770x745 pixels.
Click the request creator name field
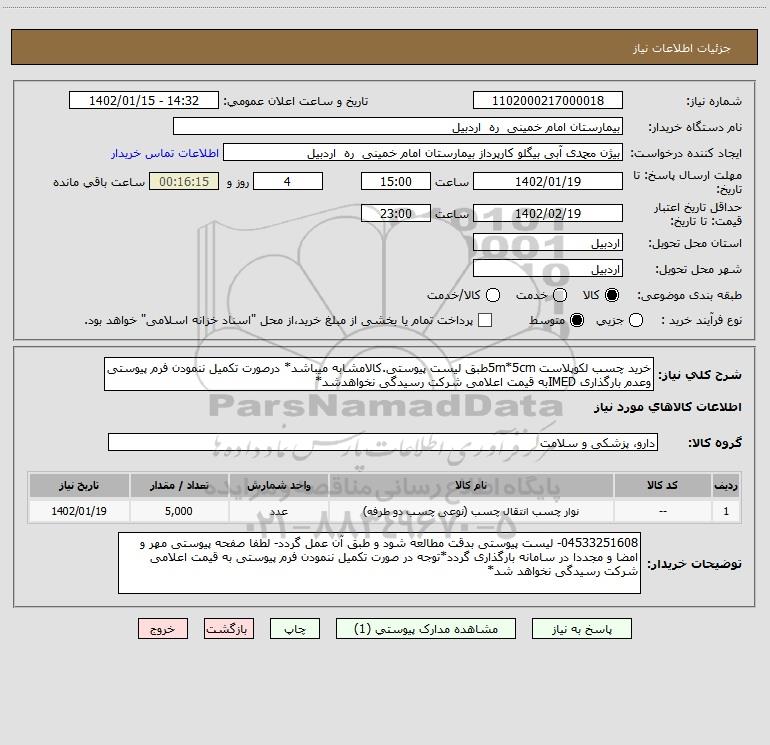click(423, 152)
